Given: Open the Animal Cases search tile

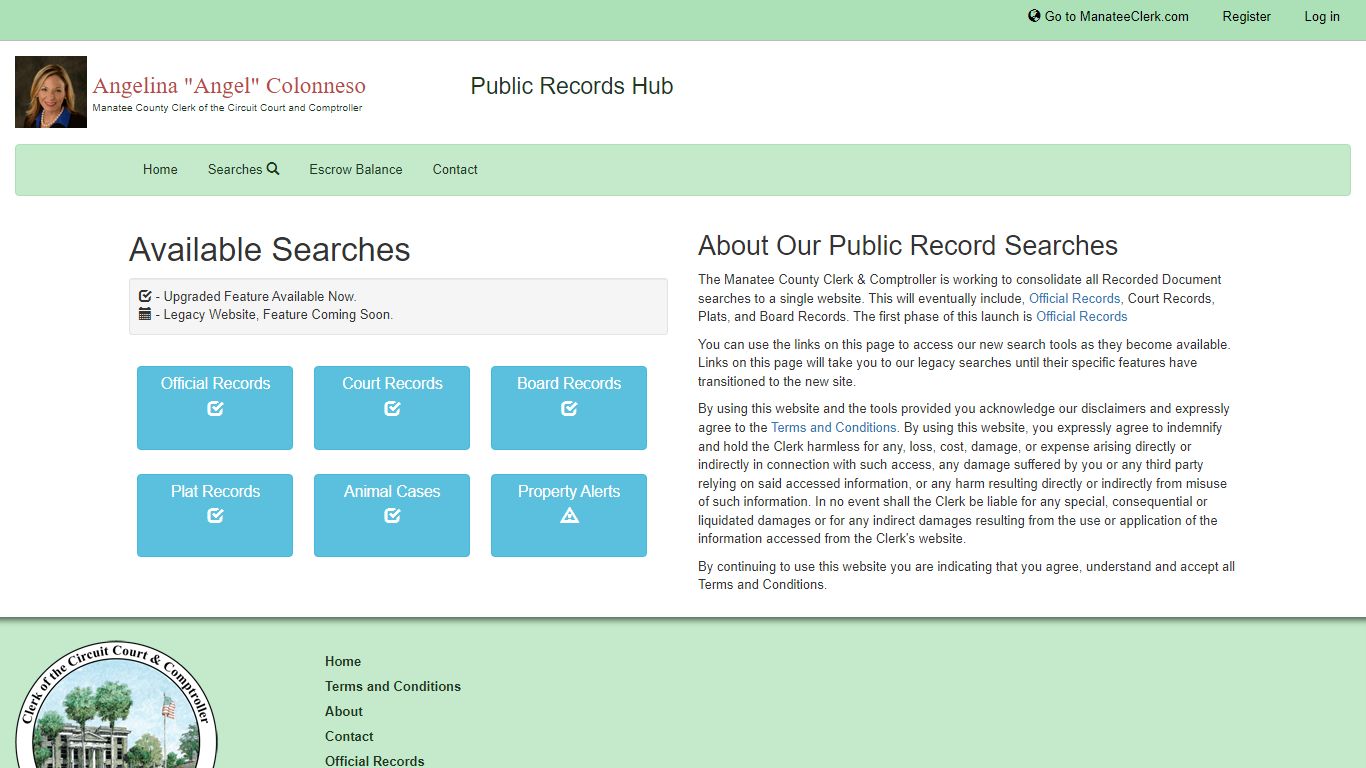Looking at the screenshot, I should pyautogui.click(x=392, y=516).
